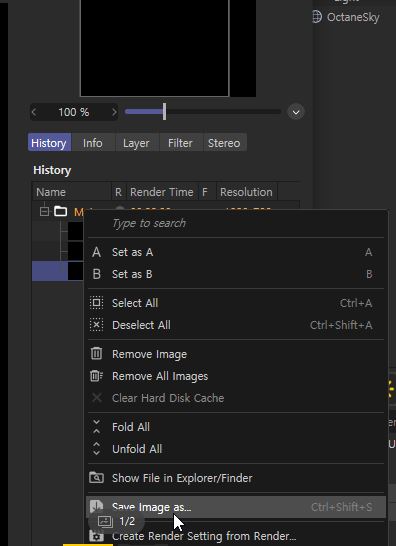Open the Layer tab
The image size is (396, 546).
point(136,143)
